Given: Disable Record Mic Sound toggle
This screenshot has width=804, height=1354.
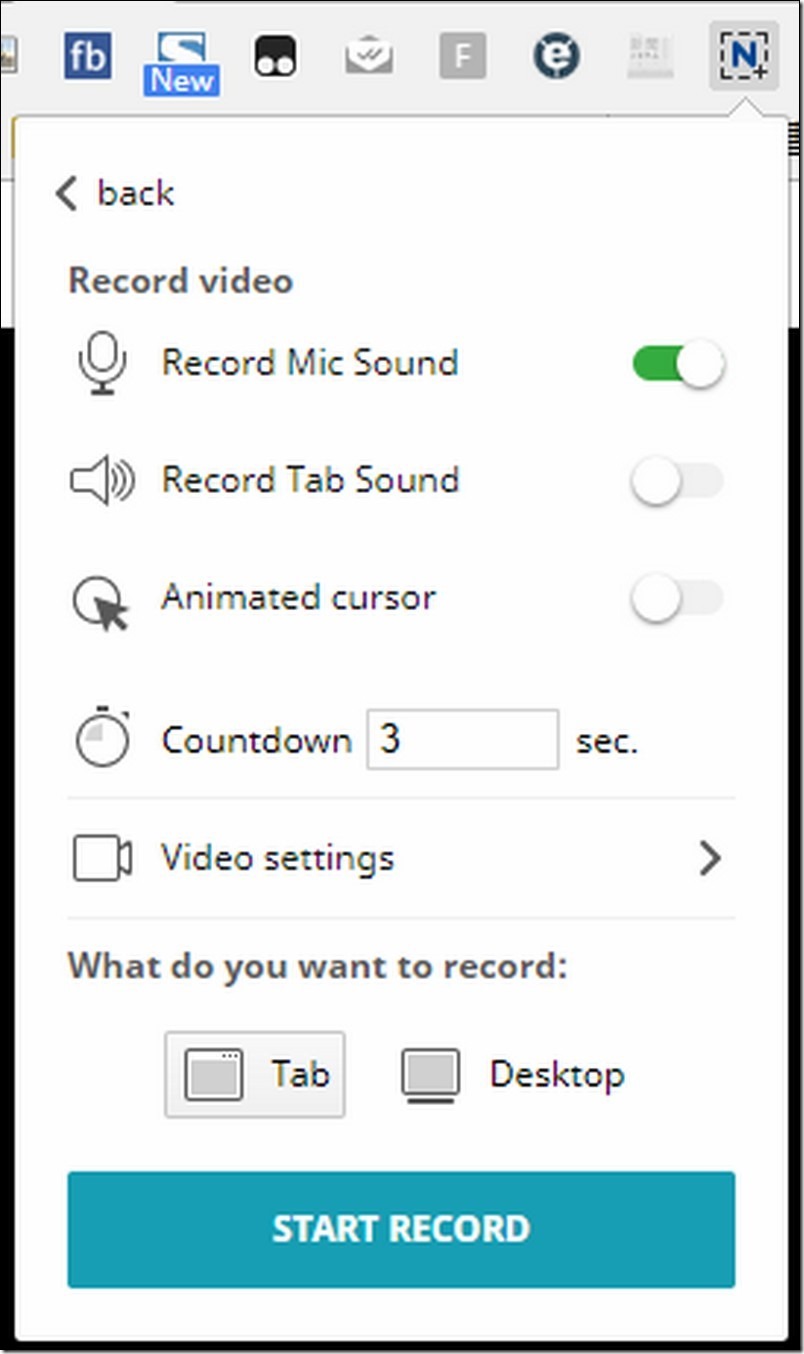Looking at the screenshot, I should point(678,364).
